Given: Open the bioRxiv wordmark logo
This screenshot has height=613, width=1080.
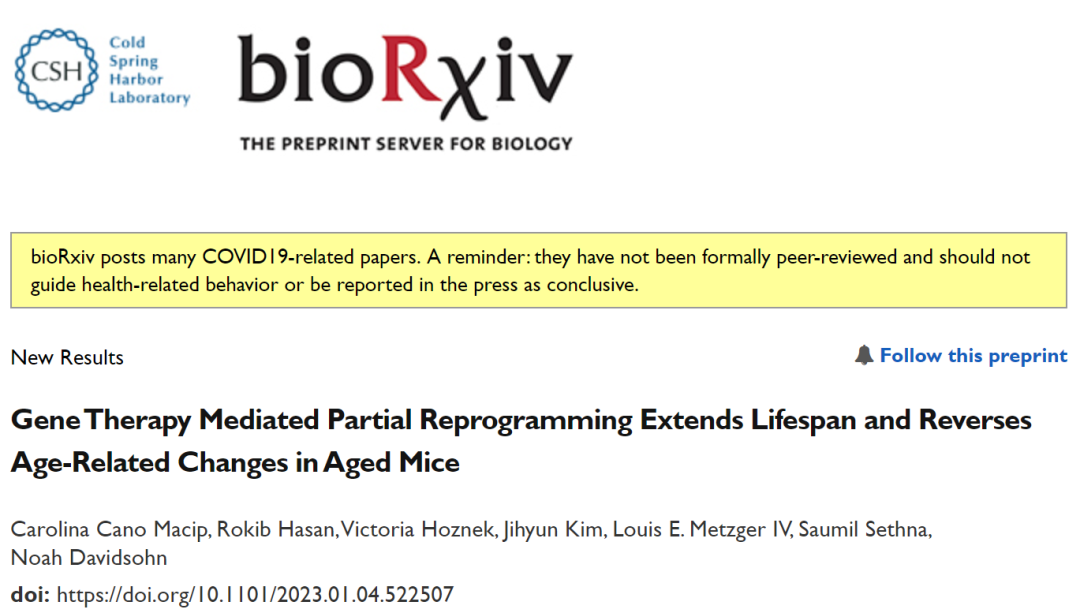Looking at the screenshot, I should (406, 77).
